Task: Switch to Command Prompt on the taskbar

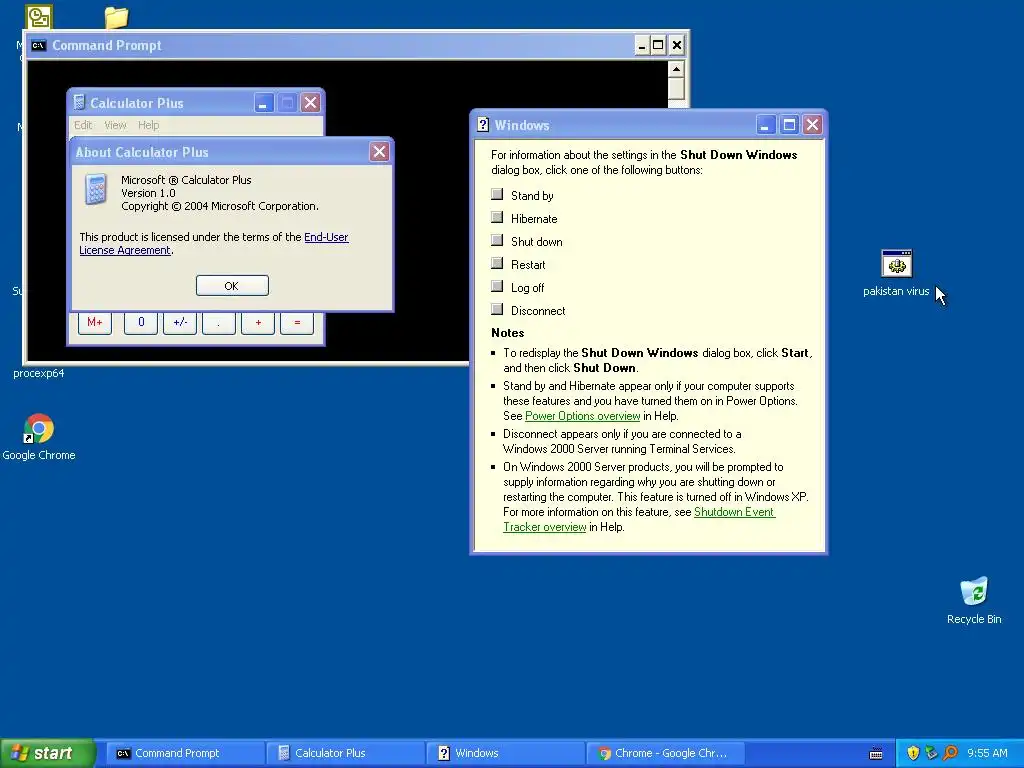Action: (184, 753)
